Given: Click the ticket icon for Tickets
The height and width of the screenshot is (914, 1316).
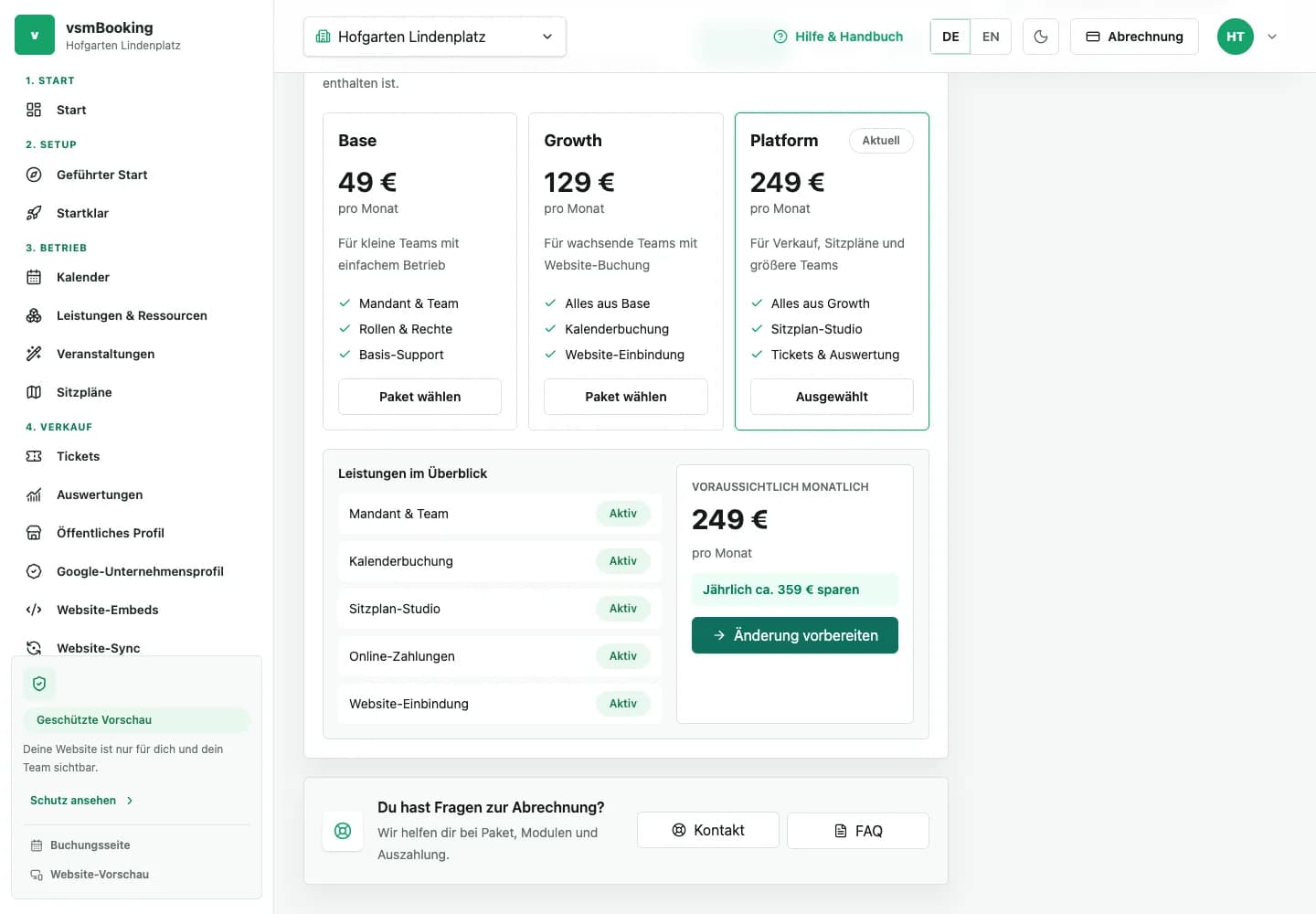Looking at the screenshot, I should coord(34,456).
